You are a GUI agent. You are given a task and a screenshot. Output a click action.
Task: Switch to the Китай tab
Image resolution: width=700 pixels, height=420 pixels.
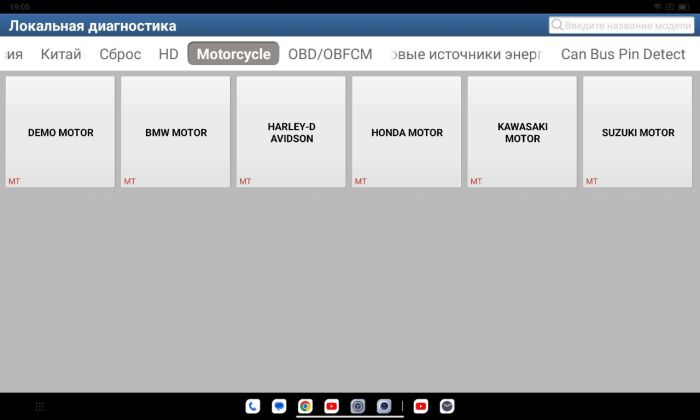click(x=61, y=54)
